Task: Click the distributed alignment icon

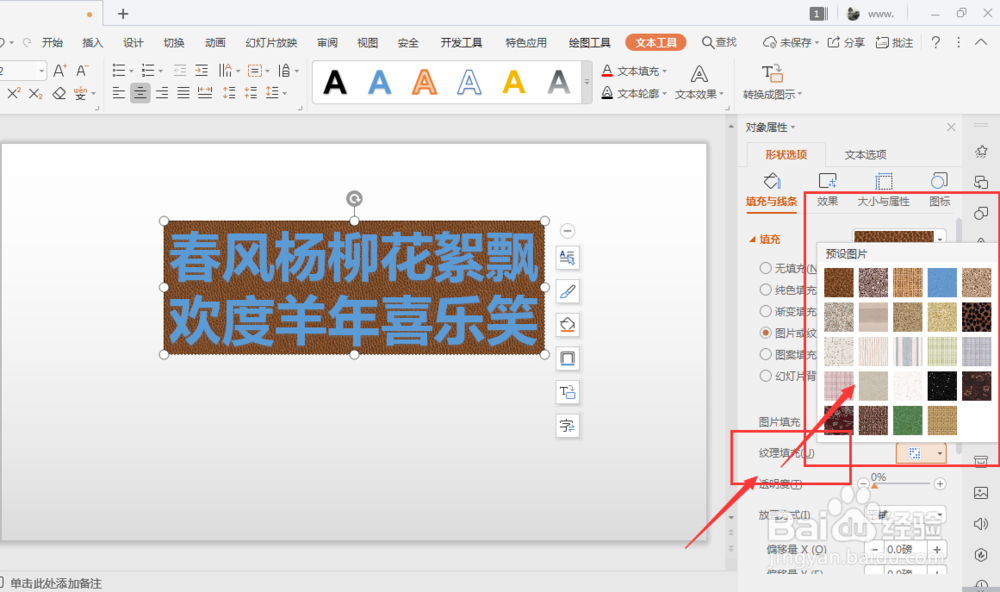Action: point(205,93)
